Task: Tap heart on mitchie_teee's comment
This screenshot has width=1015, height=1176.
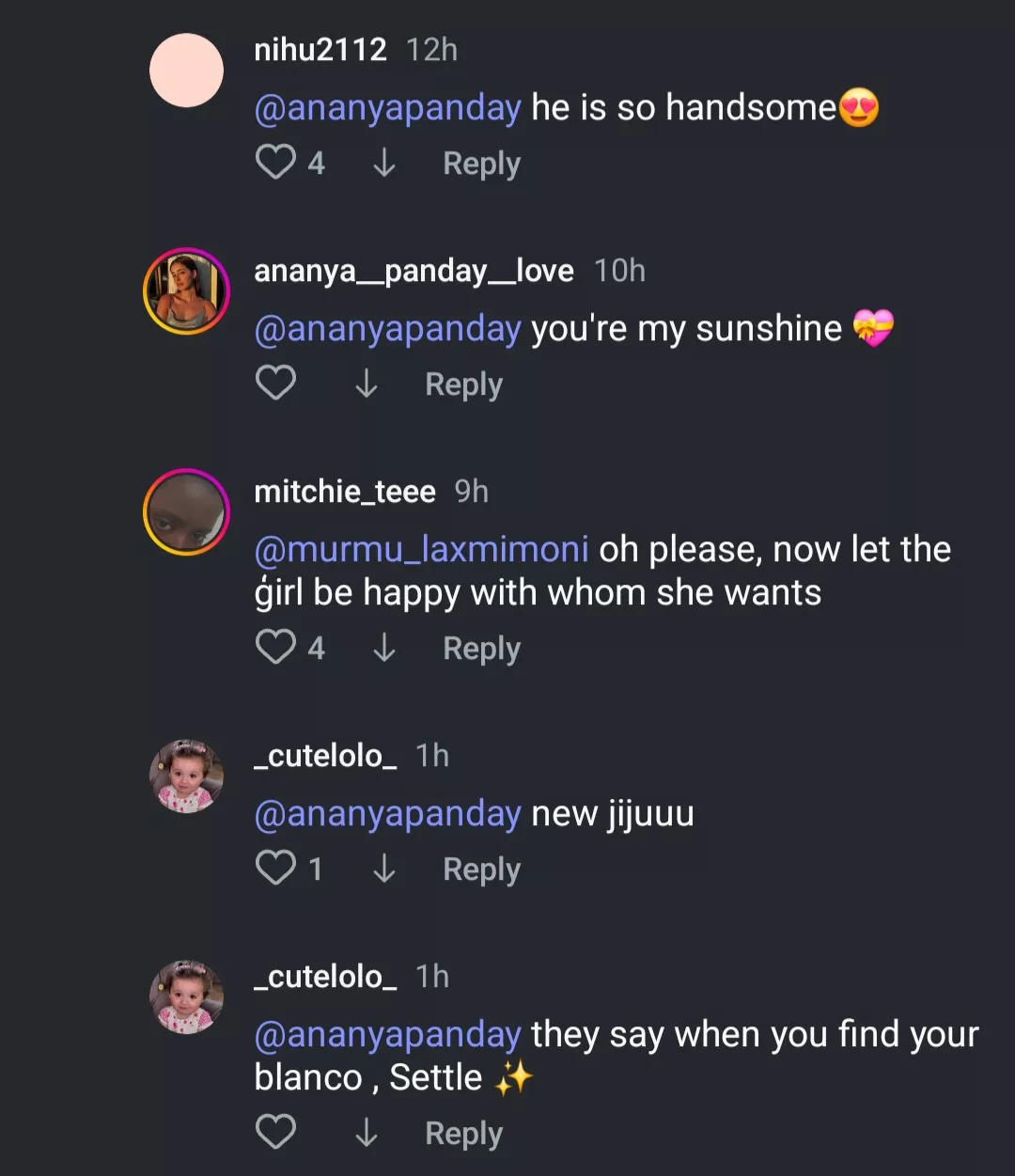Action: [275, 648]
